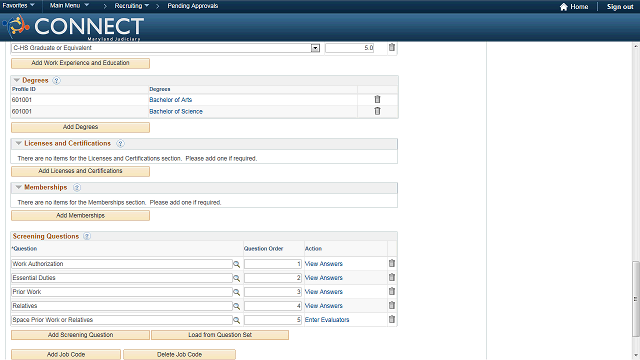640x360 pixels.
Task: Click Space Prior Work or Relatives field
Action: point(122,320)
